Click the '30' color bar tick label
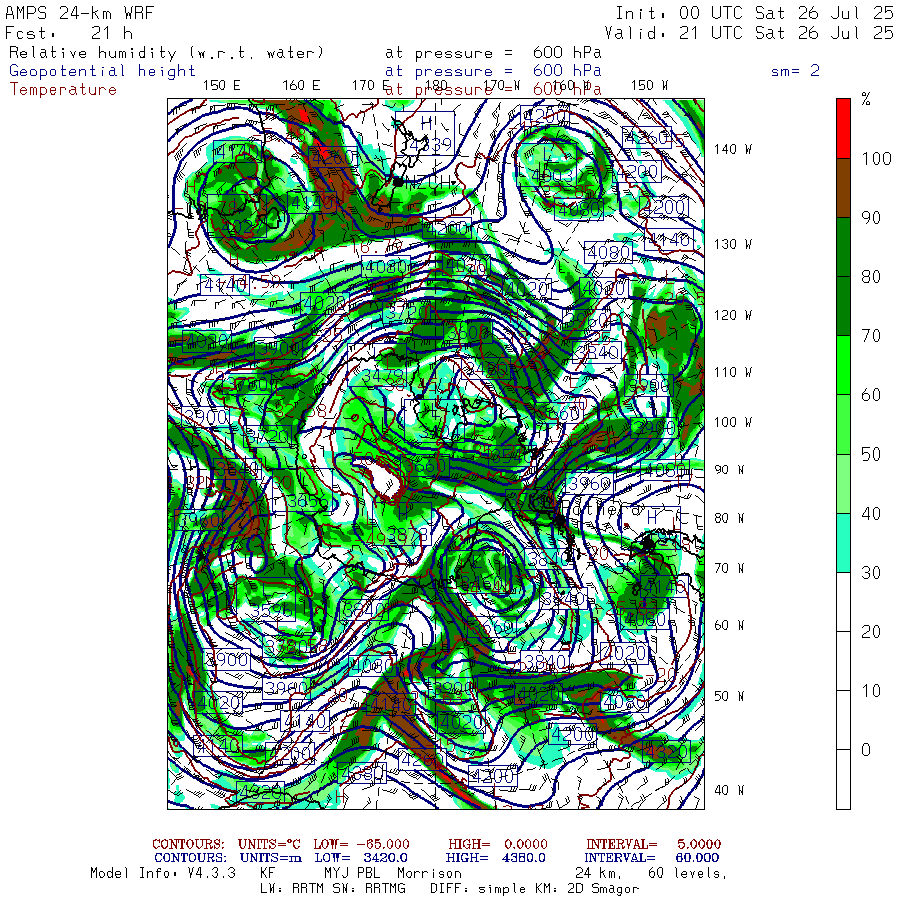 pyautogui.click(x=871, y=573)
